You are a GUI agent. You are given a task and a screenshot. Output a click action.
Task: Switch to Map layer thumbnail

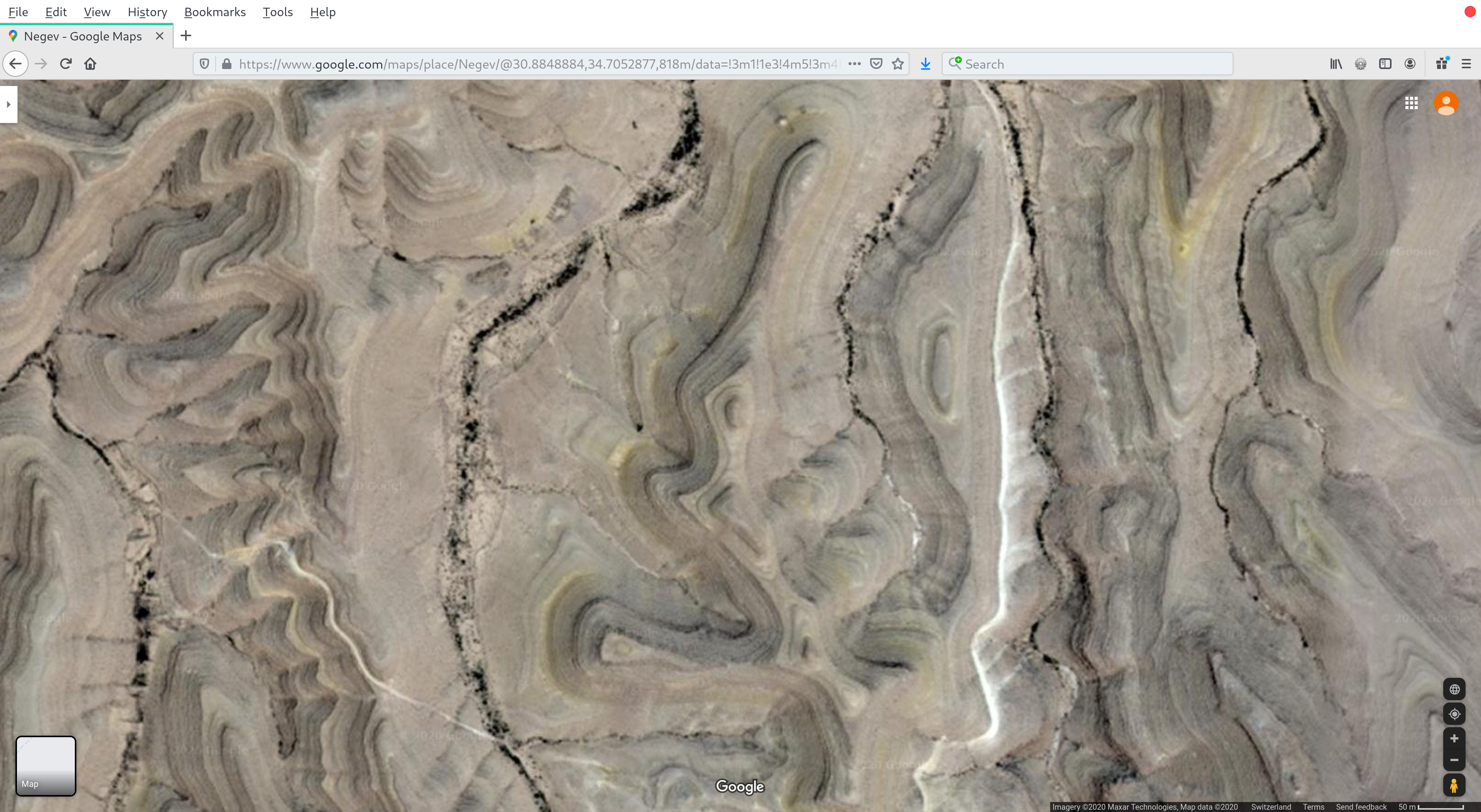pos(46,766)
